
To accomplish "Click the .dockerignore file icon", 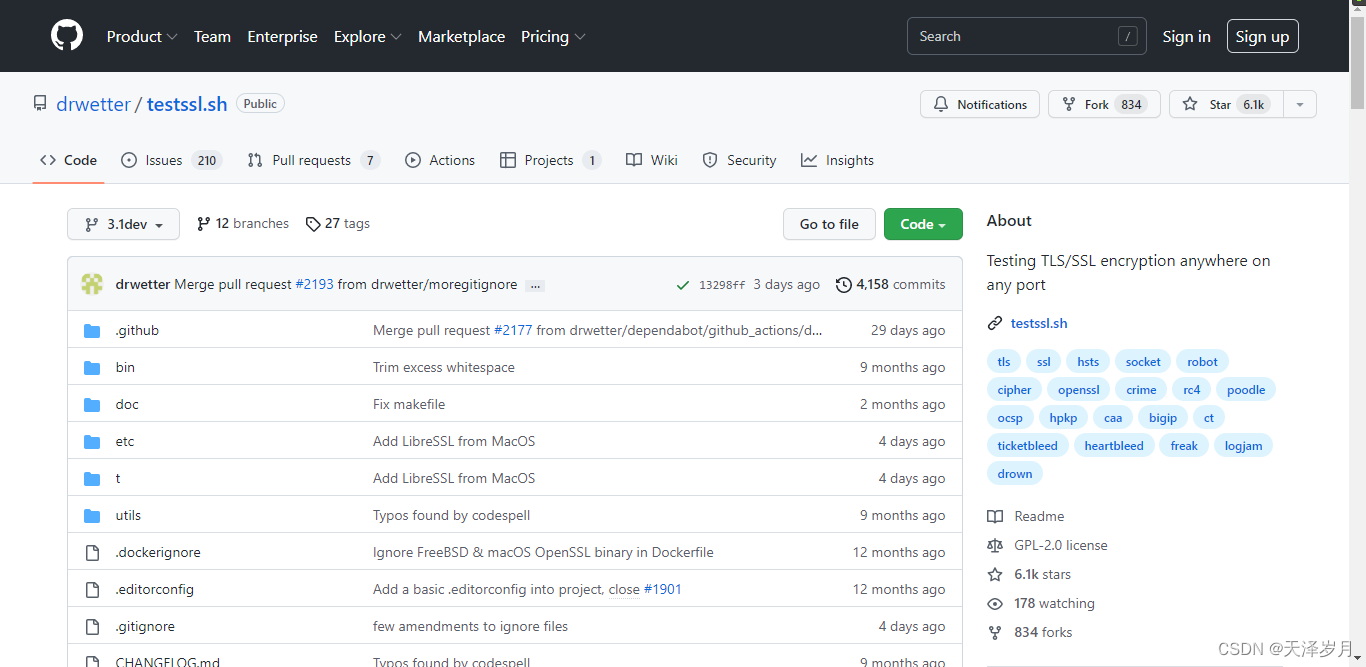I will coord(92,552).
